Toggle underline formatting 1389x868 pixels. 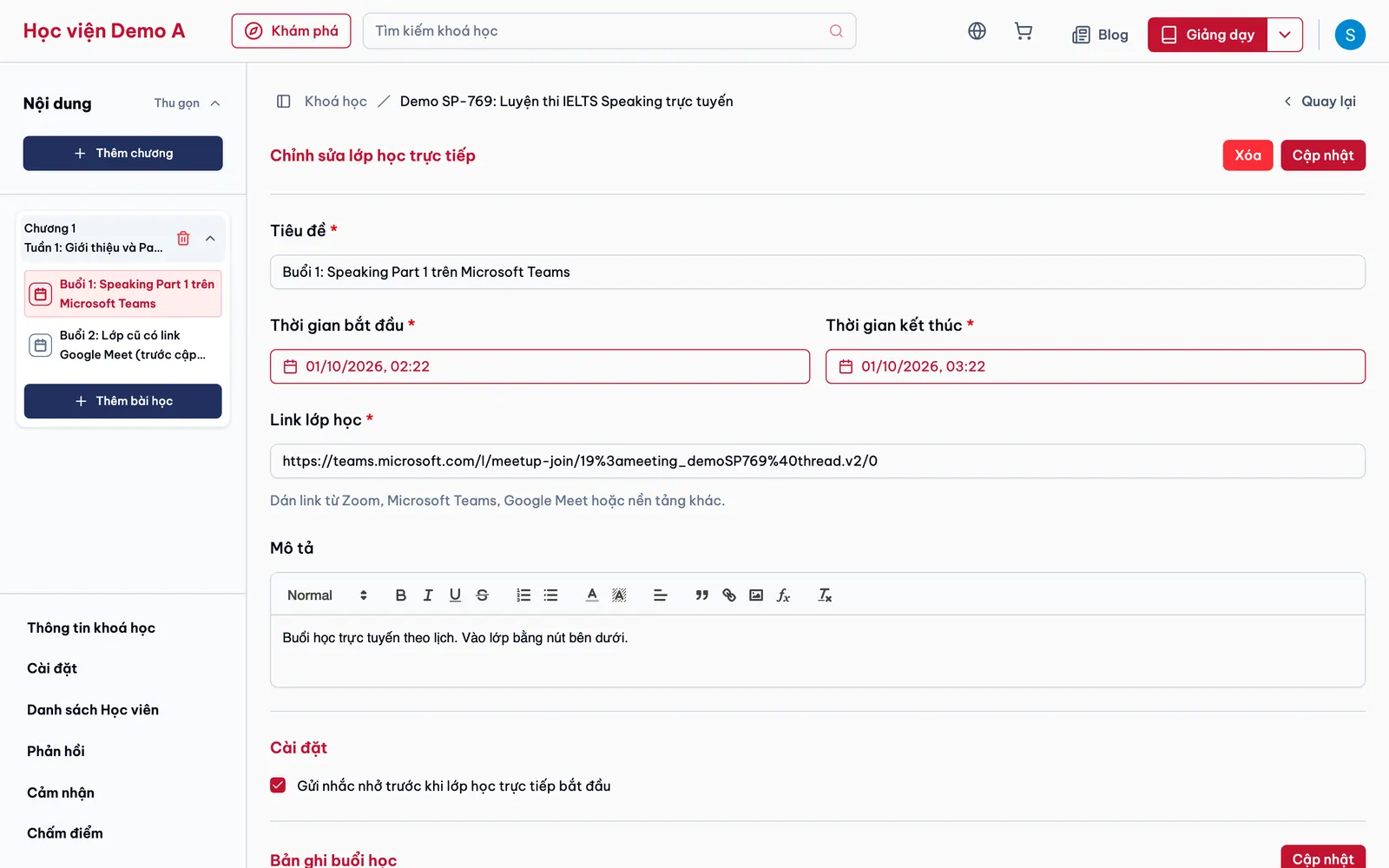tap(455, 595)
